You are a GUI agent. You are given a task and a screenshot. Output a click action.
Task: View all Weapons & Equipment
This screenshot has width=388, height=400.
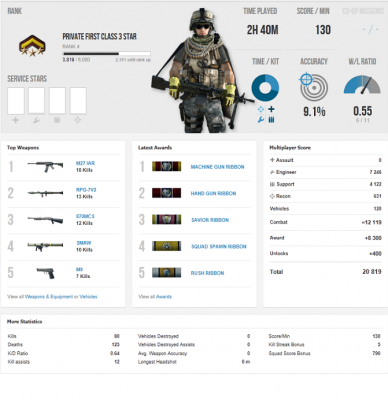49,296
